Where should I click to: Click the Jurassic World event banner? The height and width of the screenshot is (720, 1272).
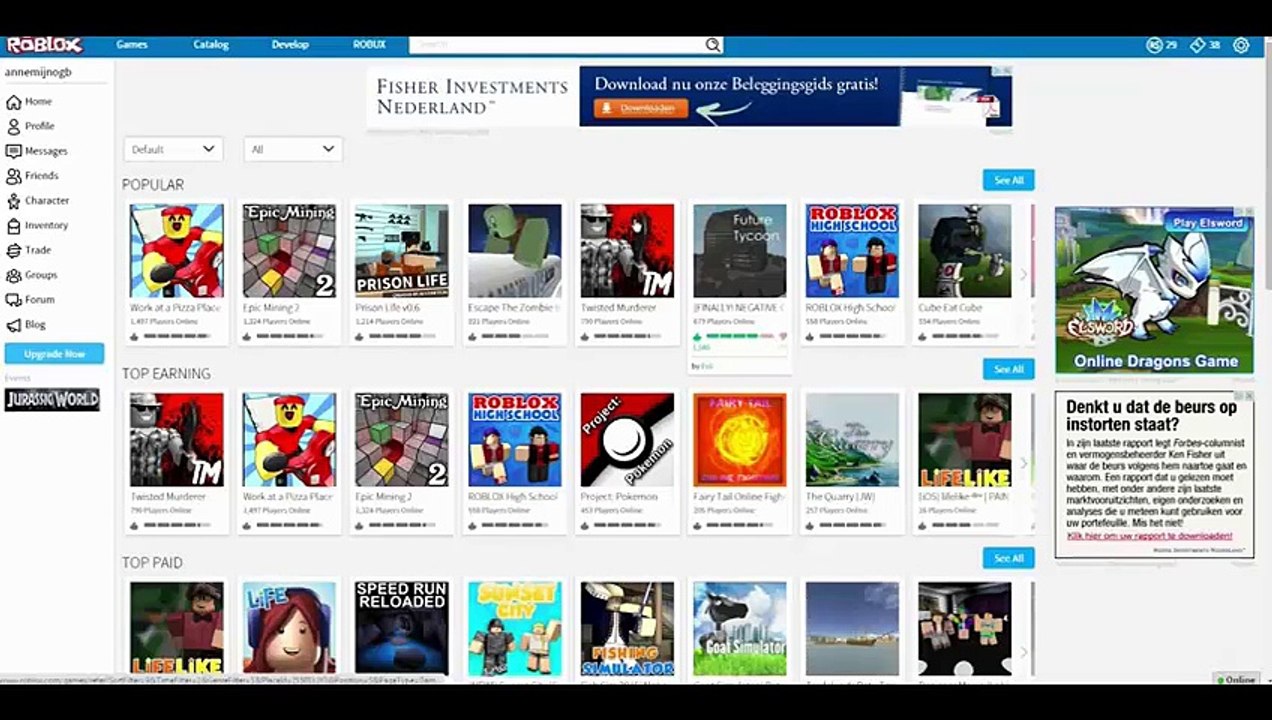[52, 400]
